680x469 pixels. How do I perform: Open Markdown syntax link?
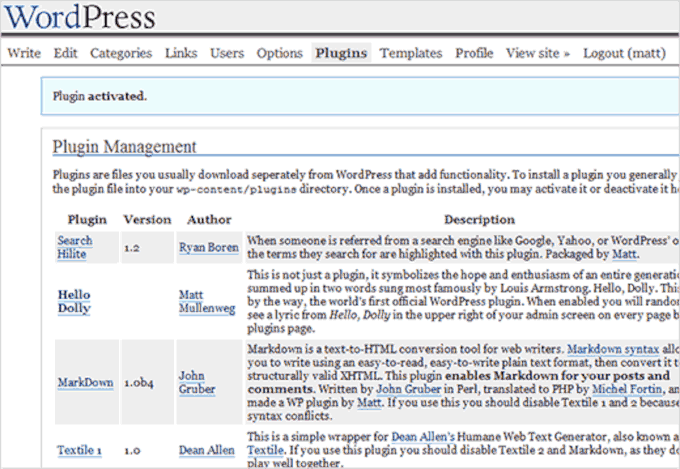(x=613, y=349)
